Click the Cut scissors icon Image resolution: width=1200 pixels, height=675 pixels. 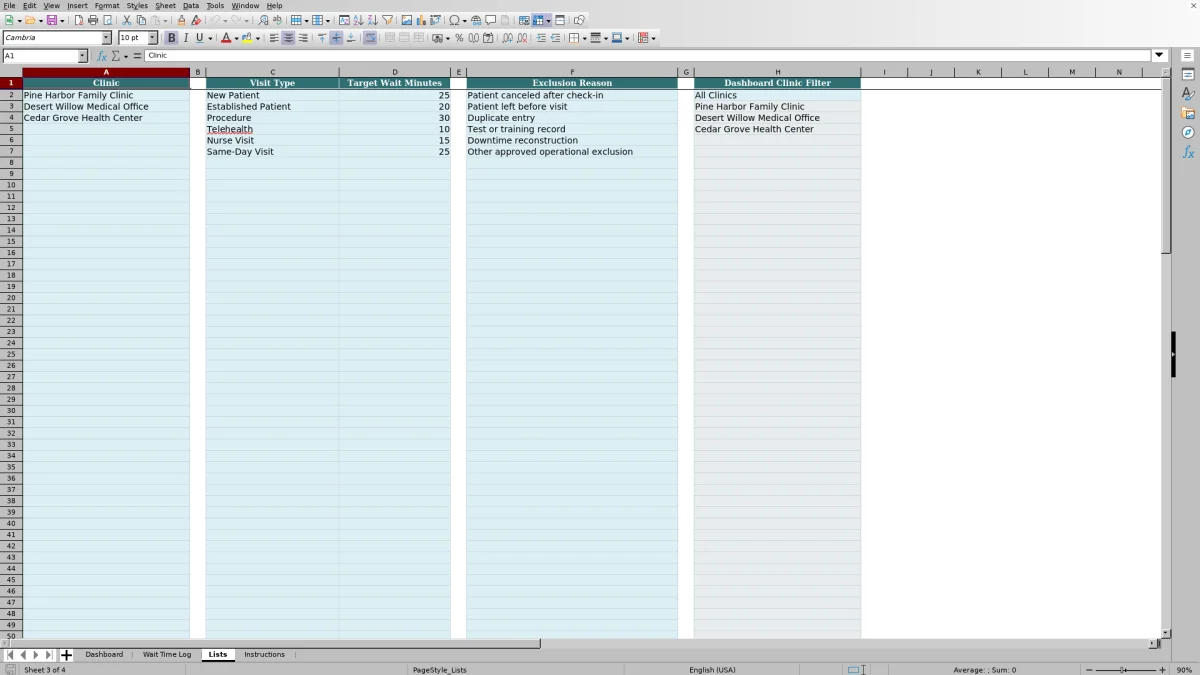click(x=127, y=20)
